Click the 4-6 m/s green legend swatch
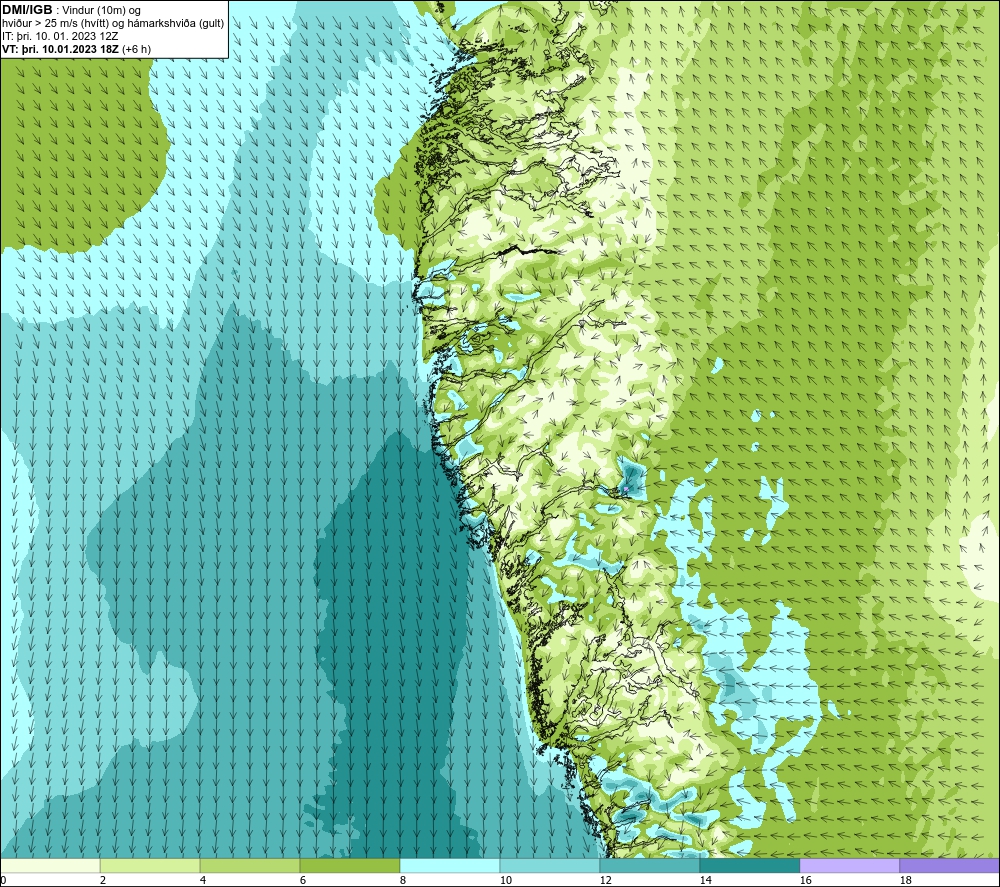The image size is (1000, 887). tap(250, 865)
